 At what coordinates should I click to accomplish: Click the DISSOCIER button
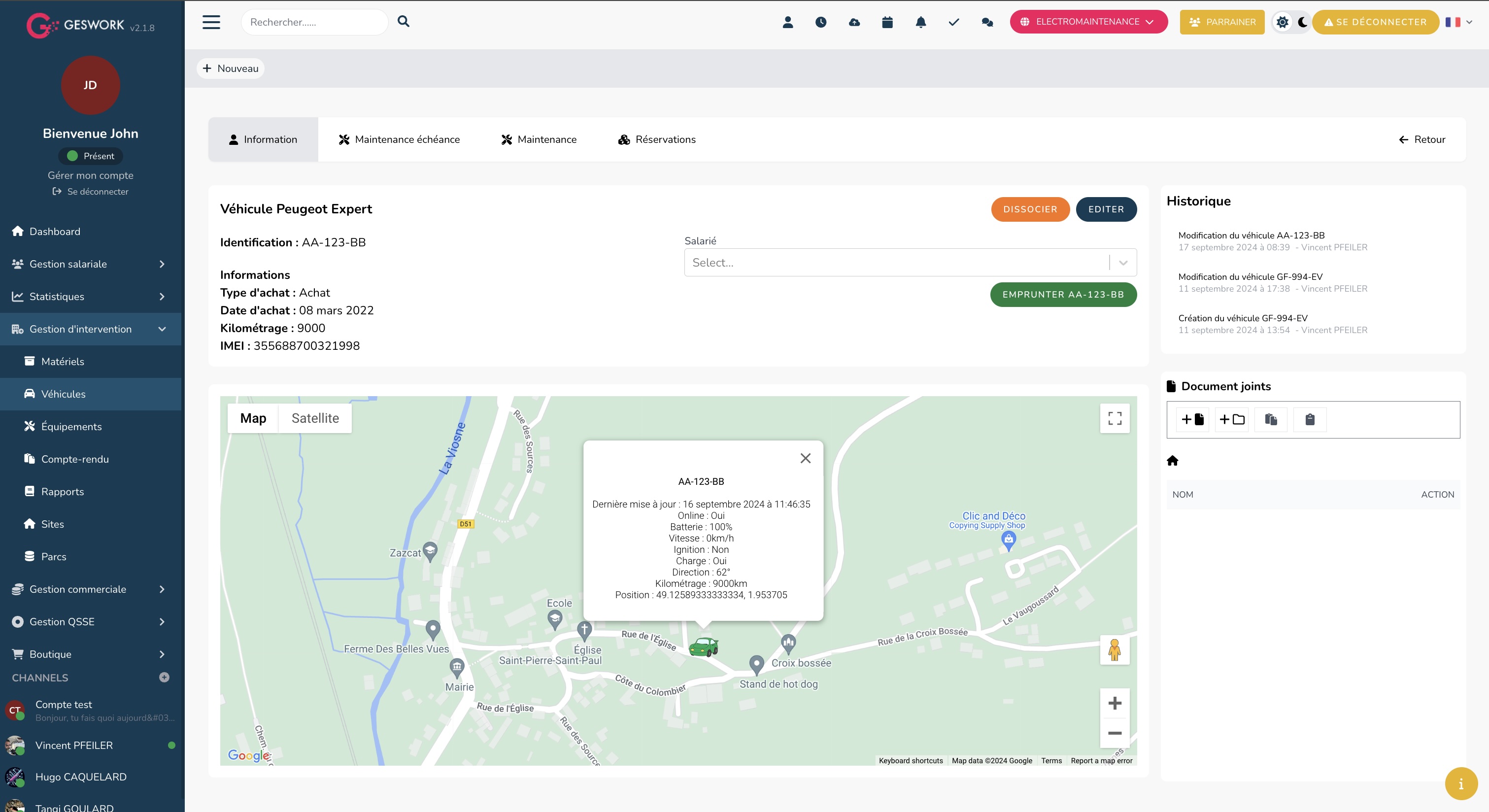(x=1030, y=209)
